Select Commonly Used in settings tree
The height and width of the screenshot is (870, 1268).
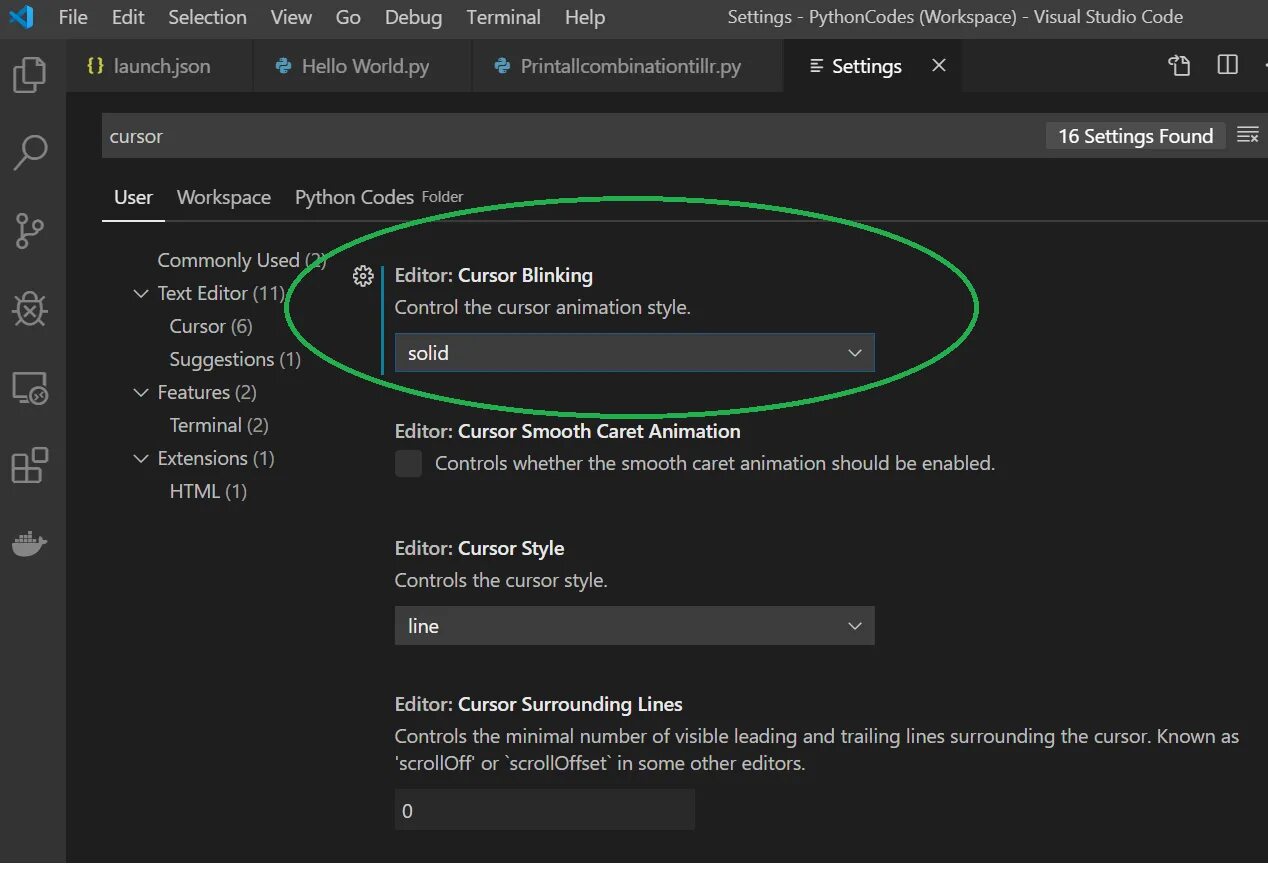tap(242, 260)
